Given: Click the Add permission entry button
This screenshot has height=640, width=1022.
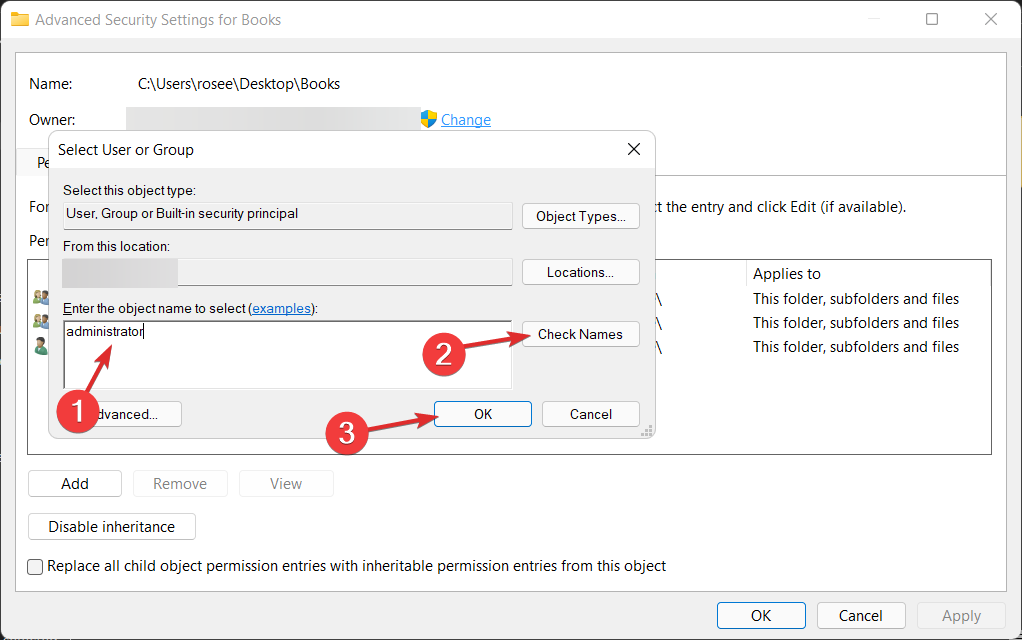Looking at the screenshot, I should [x=75, y=484].
